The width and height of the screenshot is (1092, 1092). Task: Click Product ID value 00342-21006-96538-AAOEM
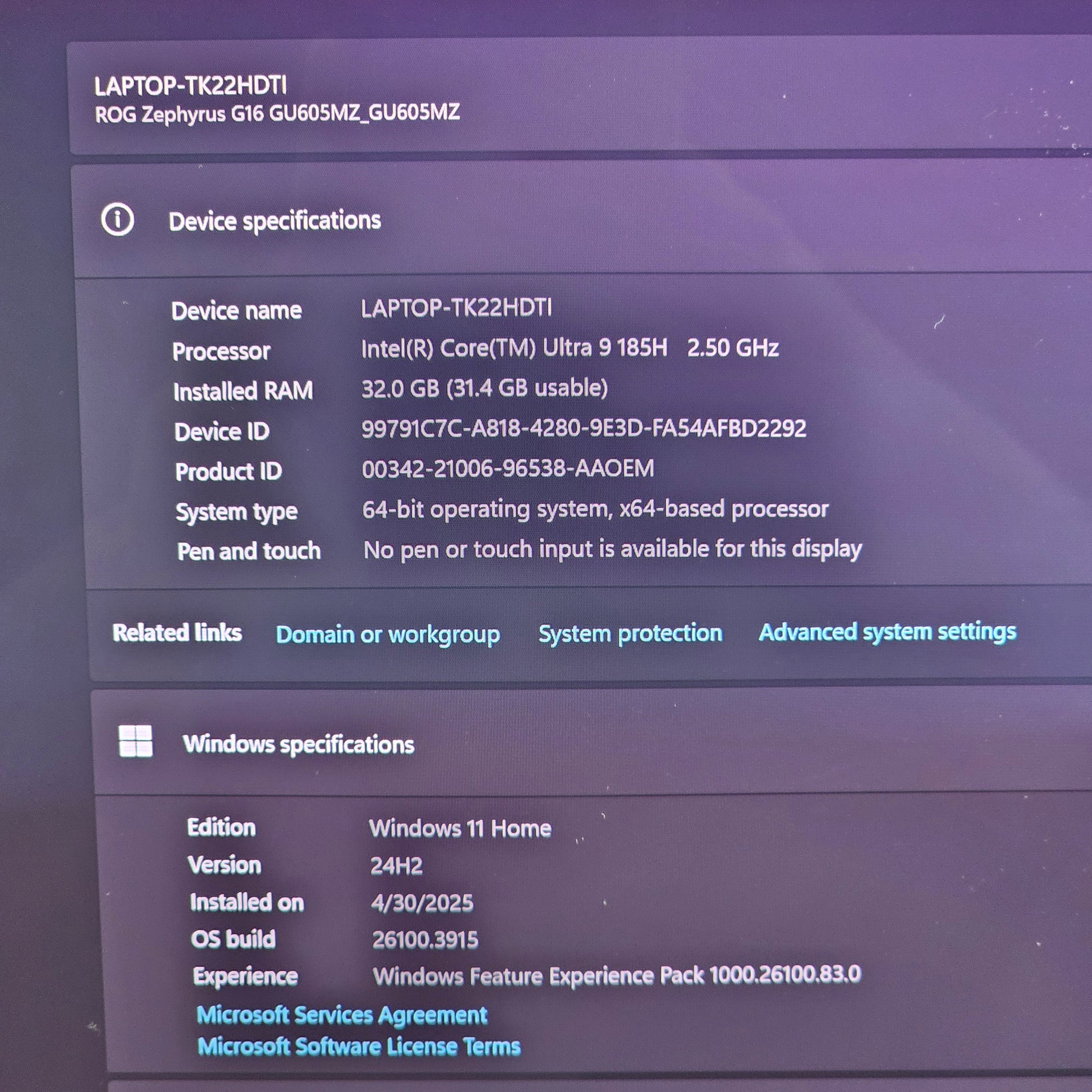click(508, 469)
